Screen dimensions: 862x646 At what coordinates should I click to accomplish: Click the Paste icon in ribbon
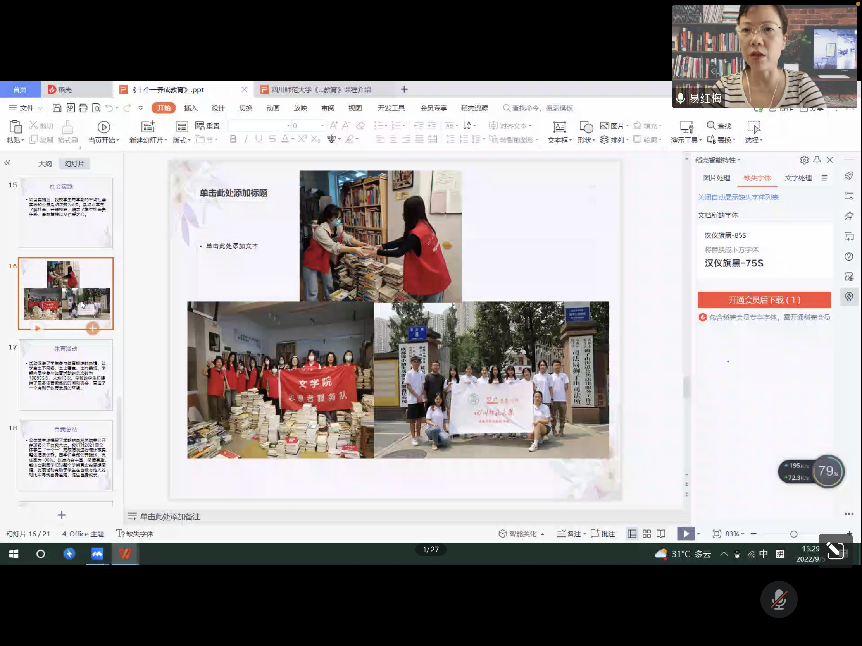15,128
